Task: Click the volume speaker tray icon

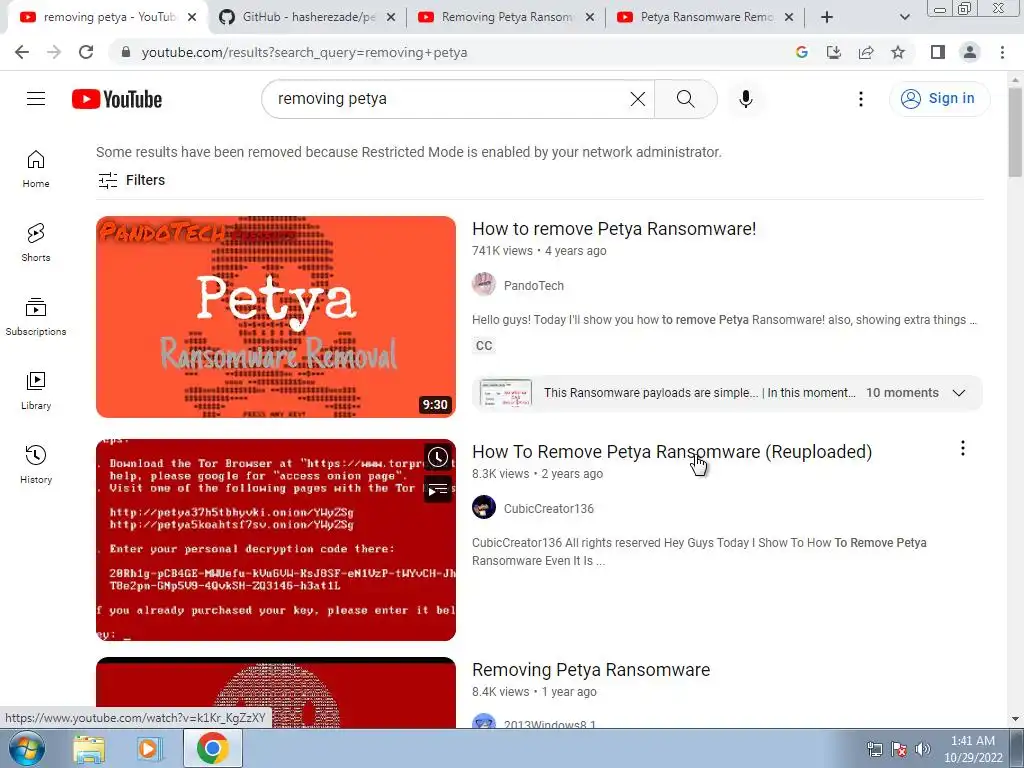Action: point(922,748)
